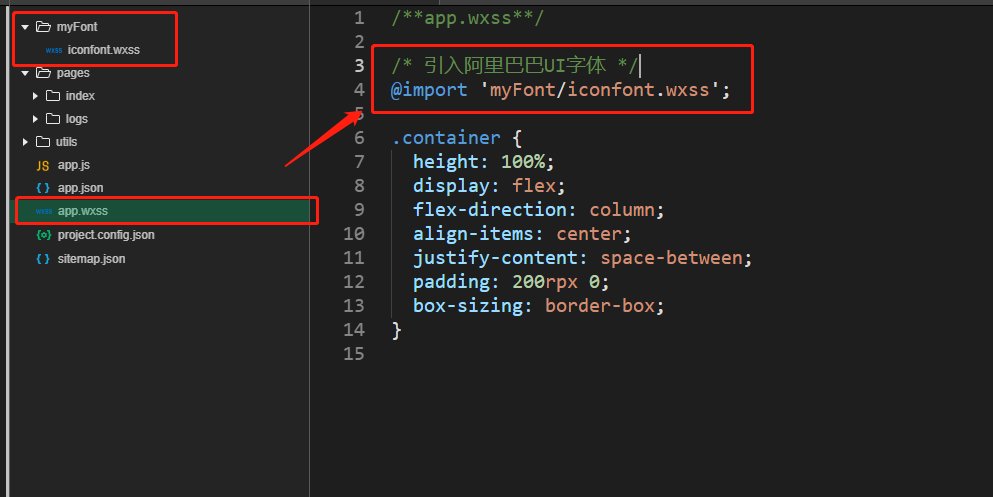
Task: Select the index folder name
Action: tap(80, 96)
